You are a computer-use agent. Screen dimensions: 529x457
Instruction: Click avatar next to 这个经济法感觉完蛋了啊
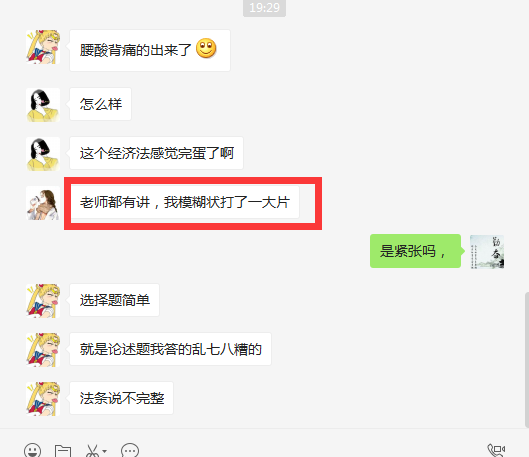pyautogui.click(x=43, y=154)
